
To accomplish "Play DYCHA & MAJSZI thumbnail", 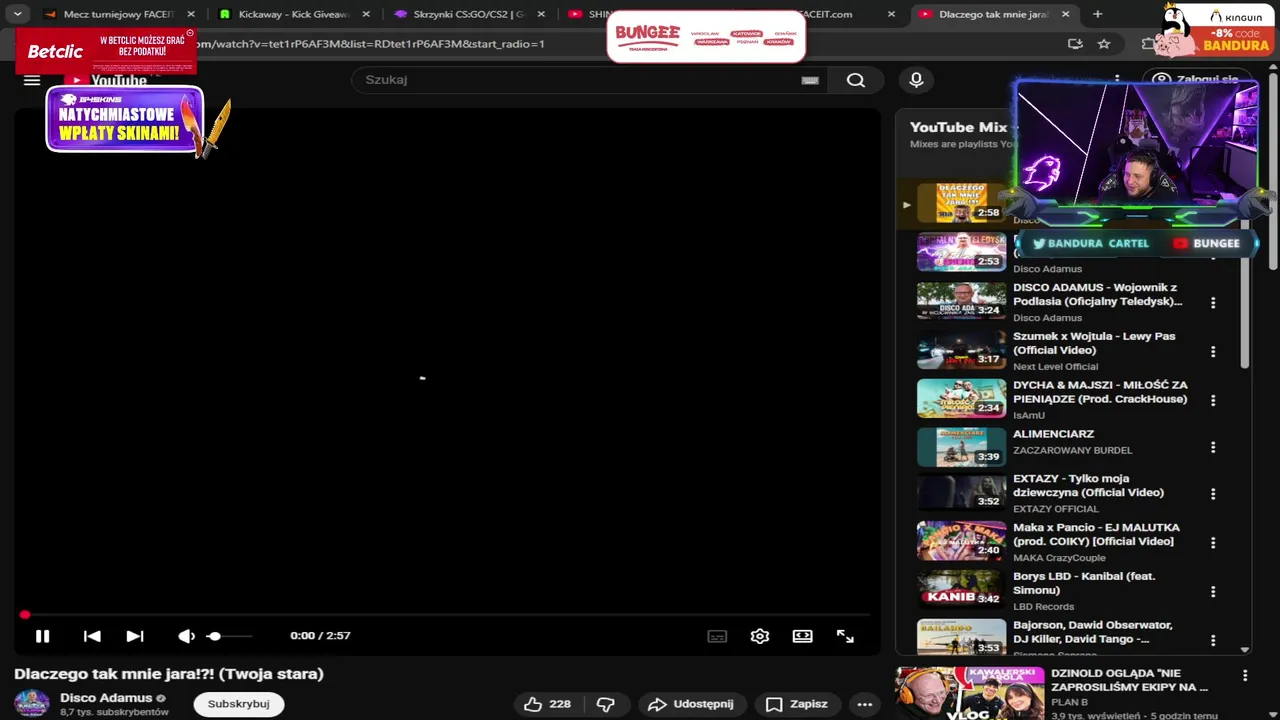I will coord(961,398).
